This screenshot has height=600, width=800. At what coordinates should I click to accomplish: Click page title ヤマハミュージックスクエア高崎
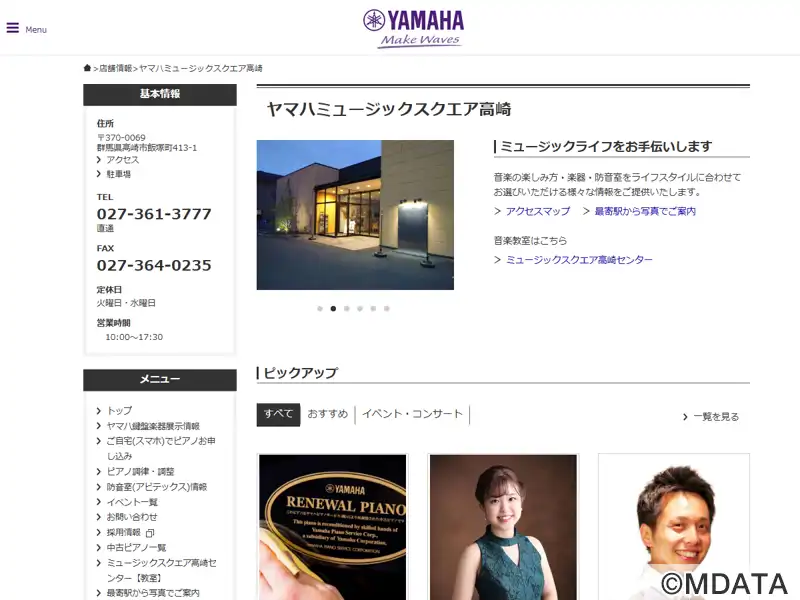pyautogui.click(x=389, y=109)
